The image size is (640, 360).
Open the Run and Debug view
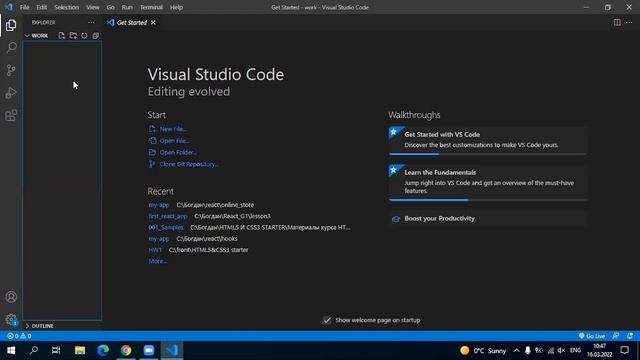coord(11,93)
